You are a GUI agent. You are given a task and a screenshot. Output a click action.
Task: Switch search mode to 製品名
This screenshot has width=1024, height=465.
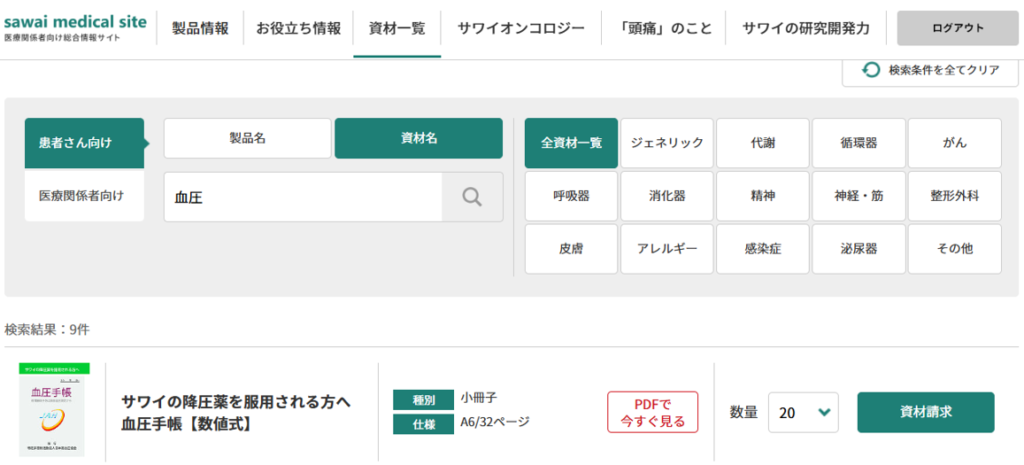pos(248,138)
